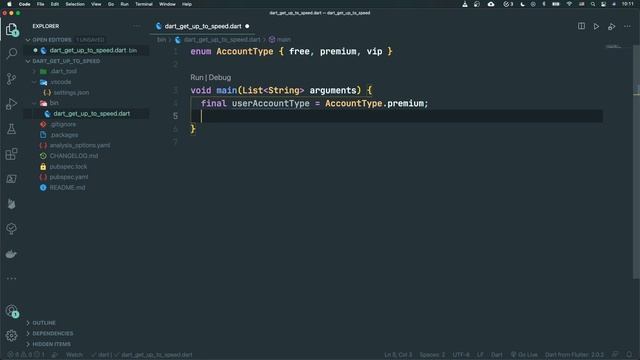This screenshot has height=360, width=640.
Task: Open the Selection menu
Action: [x=75, y=4]
